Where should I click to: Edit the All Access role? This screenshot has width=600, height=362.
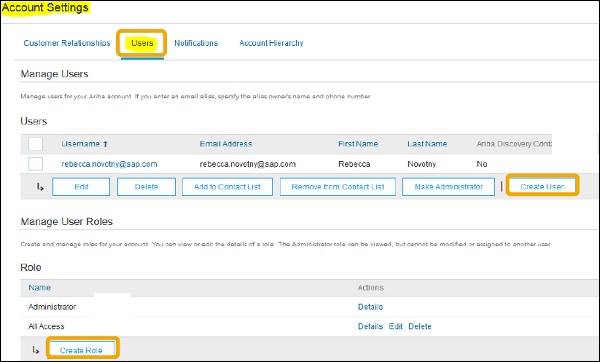[396, 326]
